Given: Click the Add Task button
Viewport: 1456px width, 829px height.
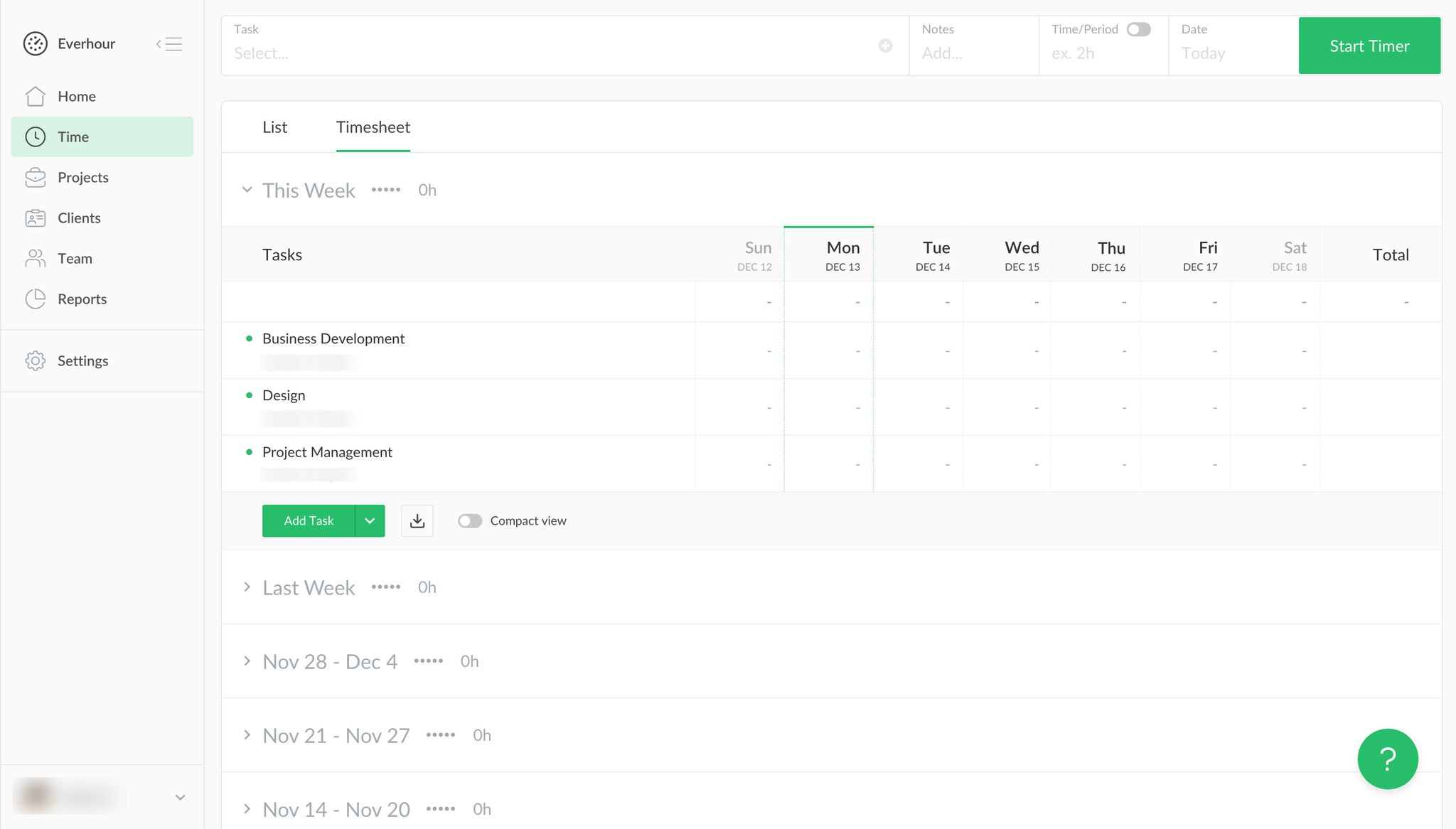Looking at the screenshot, I should 309,520.
